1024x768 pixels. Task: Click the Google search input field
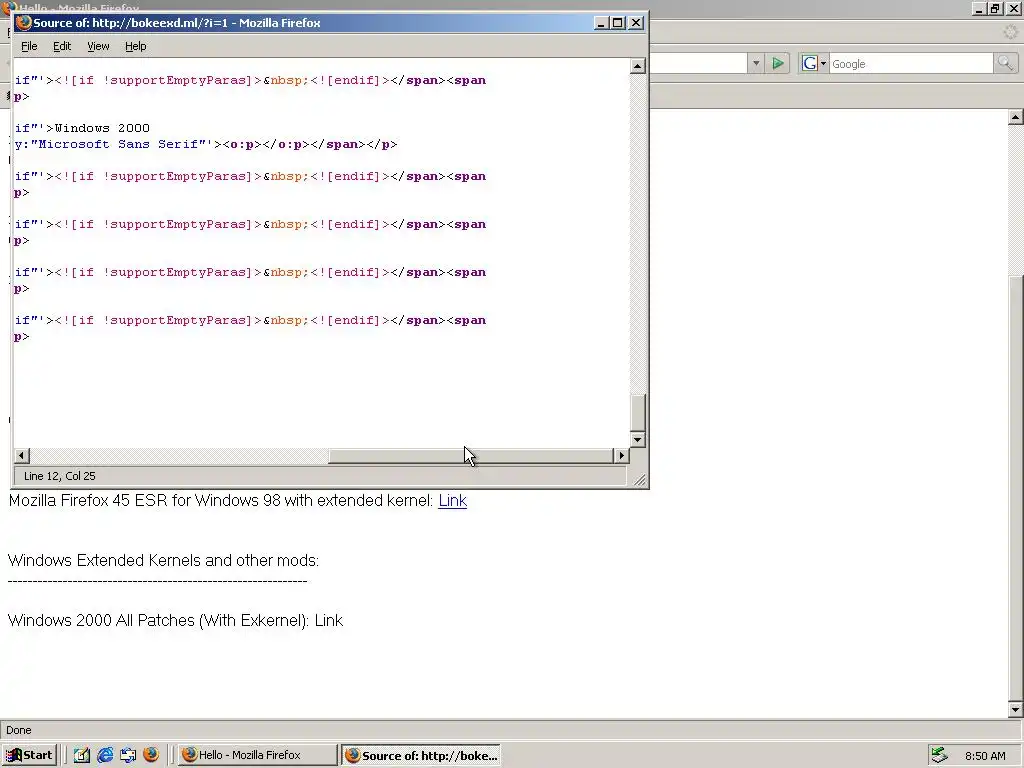click(911, 63)
